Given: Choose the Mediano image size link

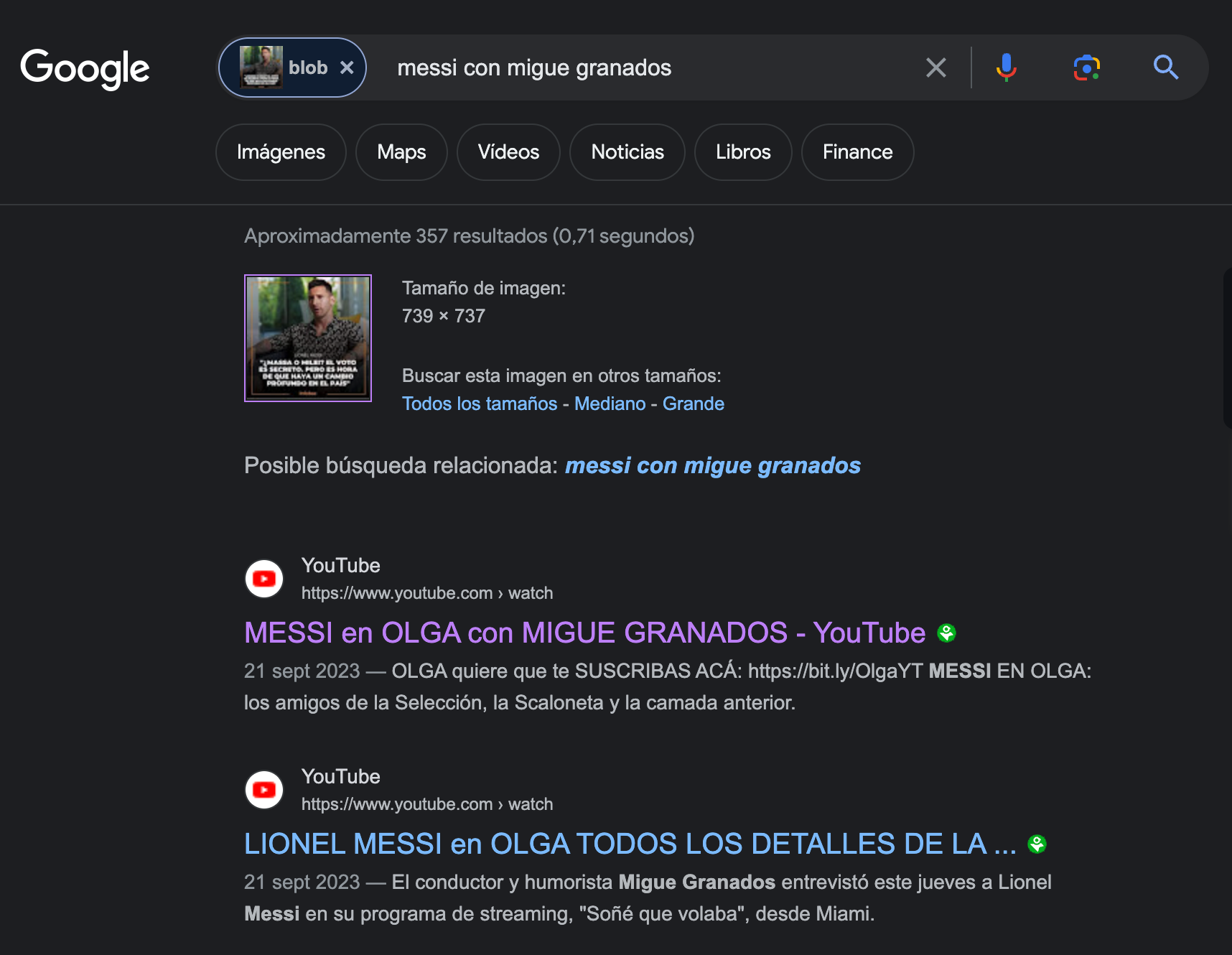Looking at the screenshot, I should pyautogui.click(x=610, y=404).
